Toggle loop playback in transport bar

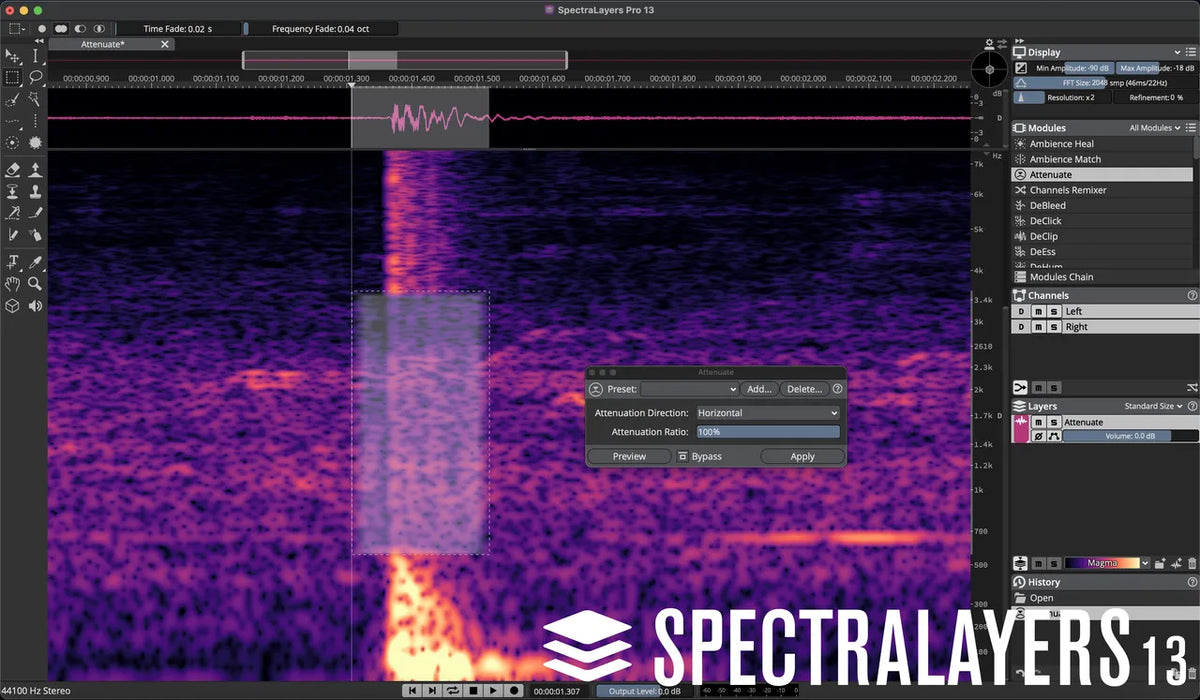(452, 690)
